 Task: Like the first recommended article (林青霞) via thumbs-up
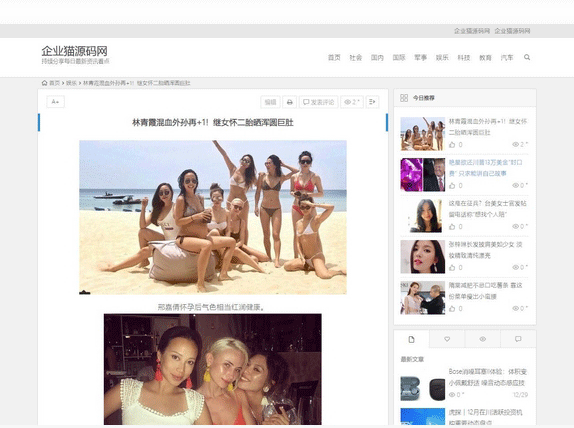tap(452, 145)
